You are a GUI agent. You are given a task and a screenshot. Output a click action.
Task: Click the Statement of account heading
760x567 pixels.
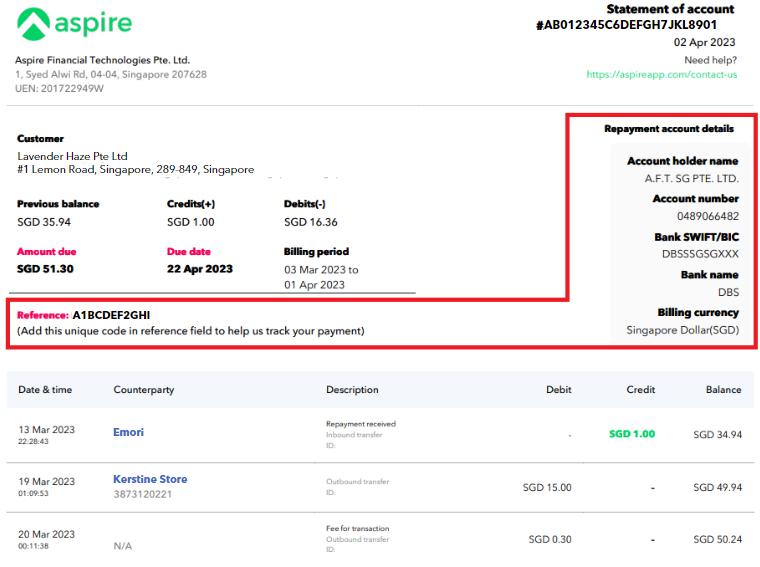click(670, 9)
